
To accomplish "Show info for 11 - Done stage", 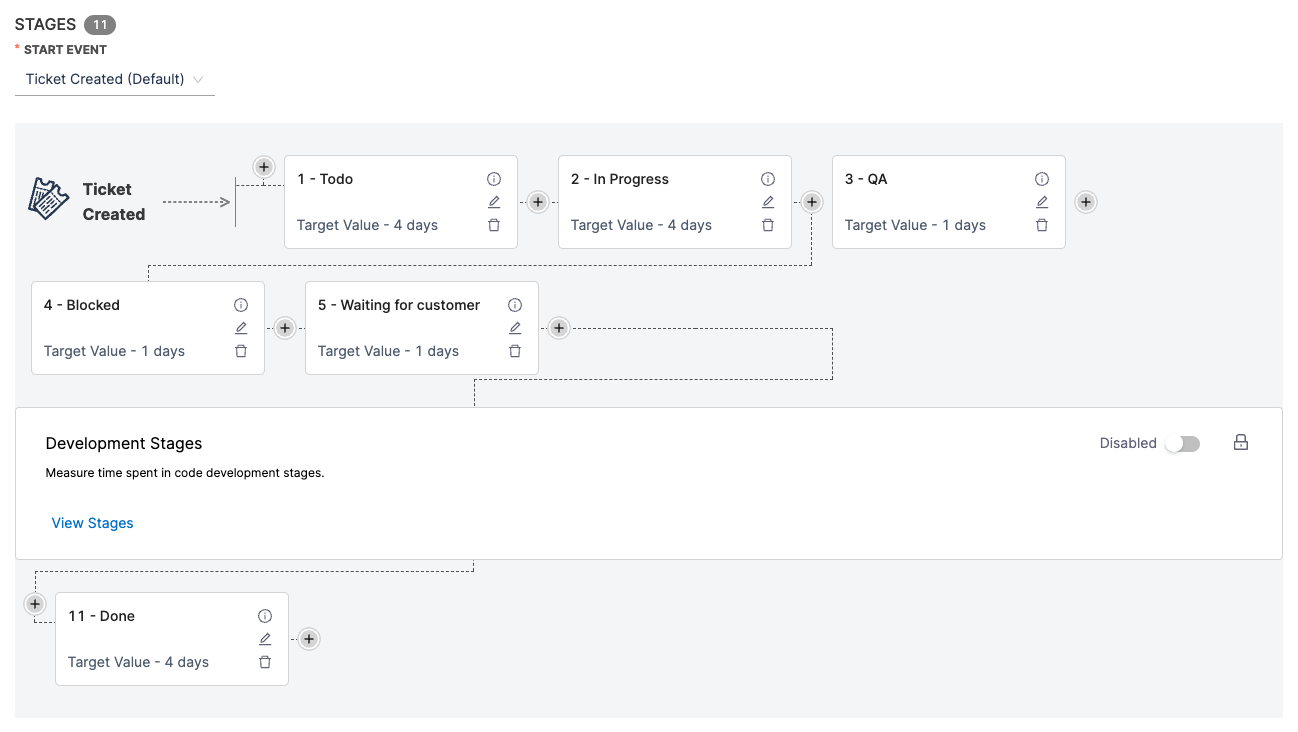I will [x=265, y=616].
